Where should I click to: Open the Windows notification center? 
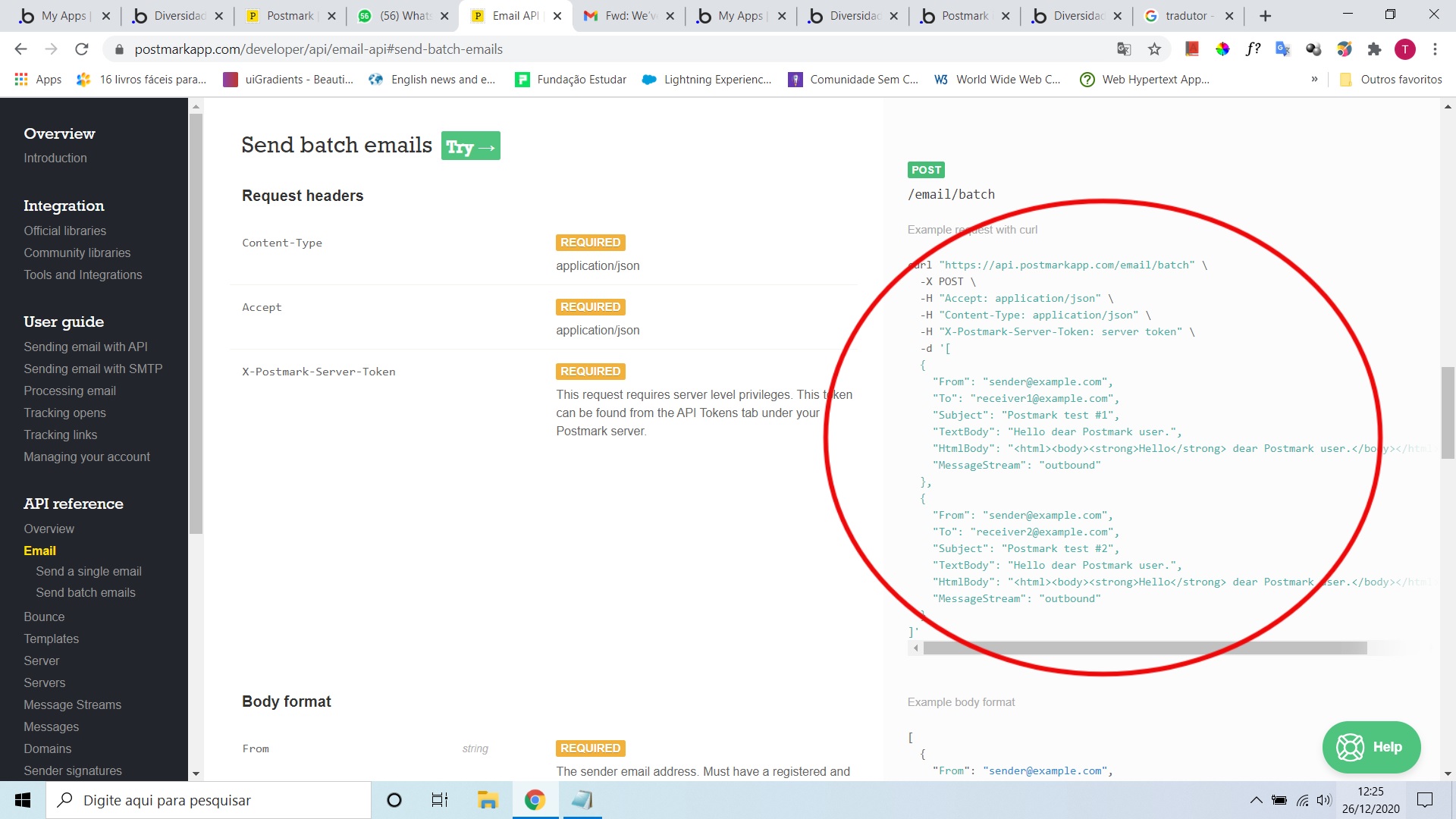click(1425, 800)
